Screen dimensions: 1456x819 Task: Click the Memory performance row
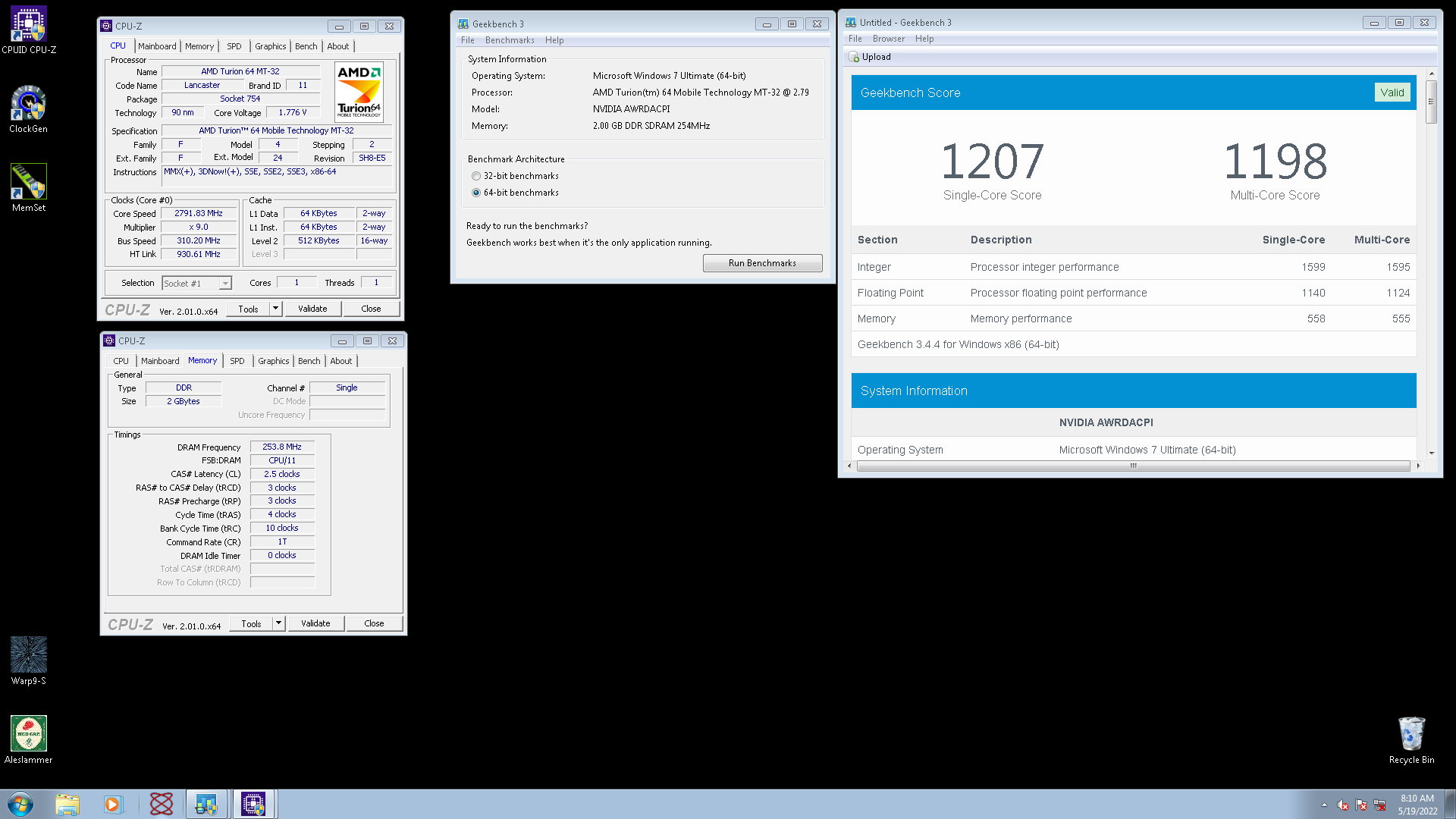tap(1133, 318)
